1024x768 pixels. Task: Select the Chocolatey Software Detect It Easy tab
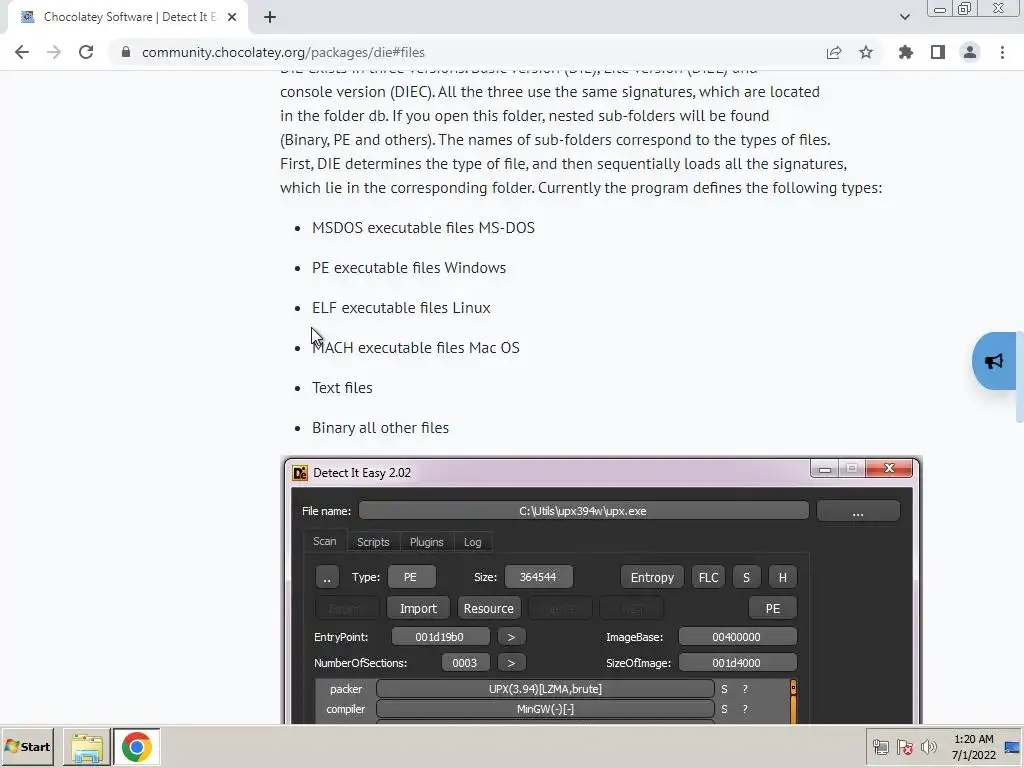click(x=128, y=17)
